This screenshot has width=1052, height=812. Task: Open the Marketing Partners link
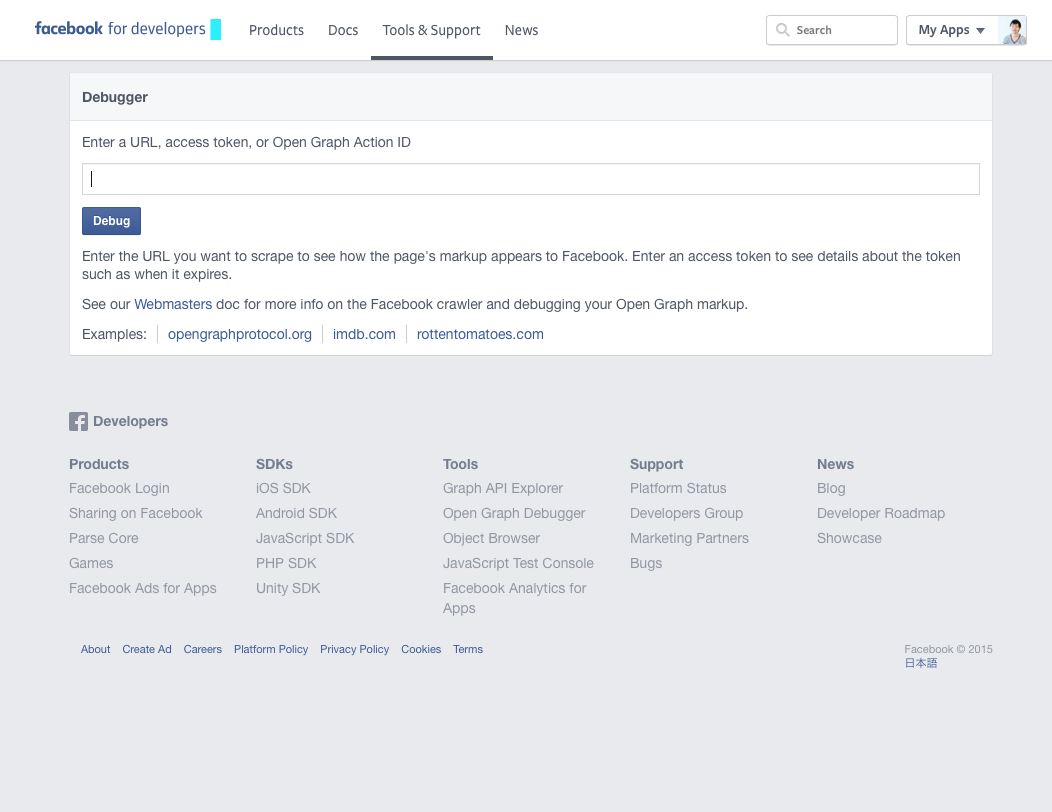(x=690, y=538)
